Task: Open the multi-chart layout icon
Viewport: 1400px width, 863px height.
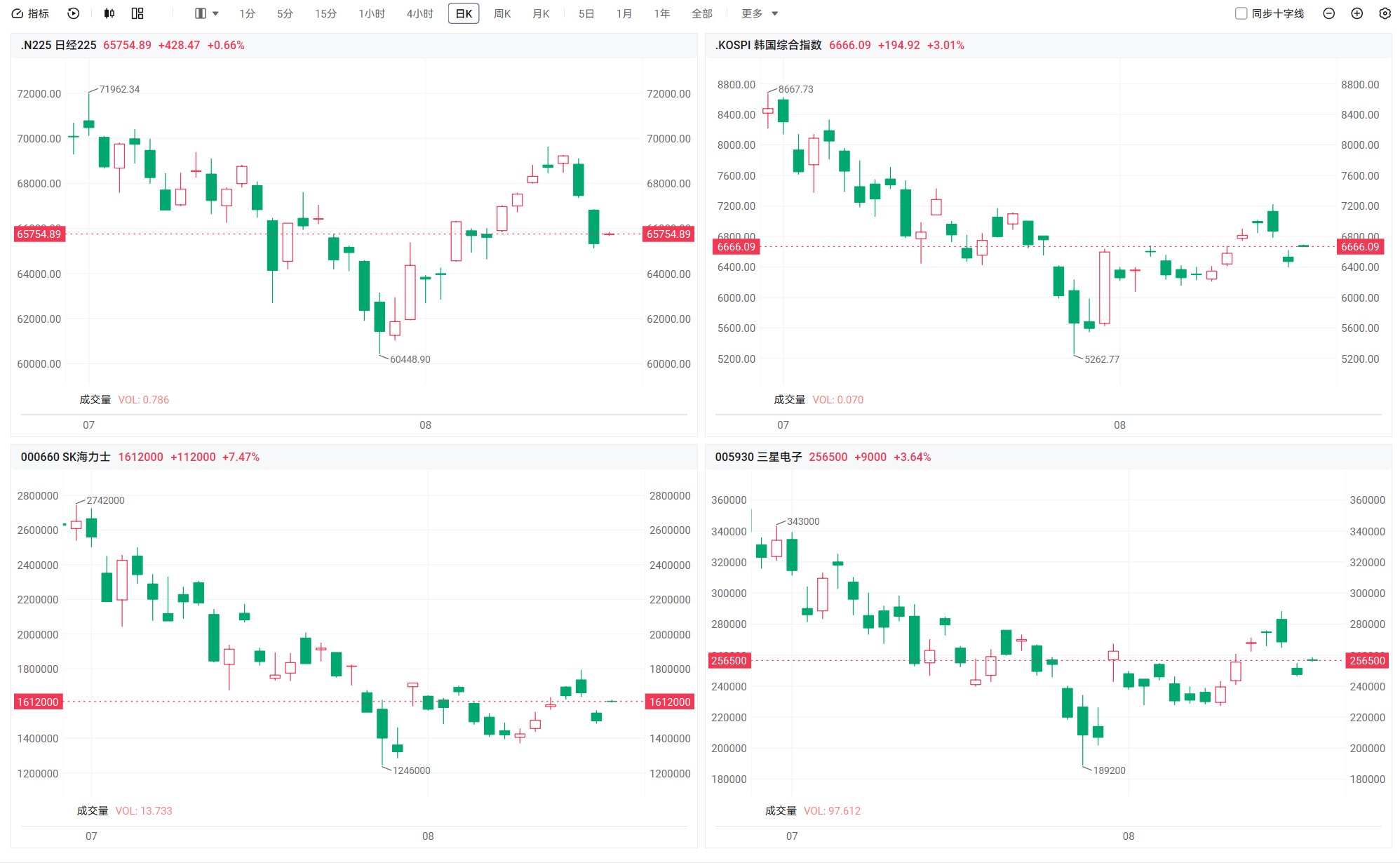Action: (x=137, y=13)
